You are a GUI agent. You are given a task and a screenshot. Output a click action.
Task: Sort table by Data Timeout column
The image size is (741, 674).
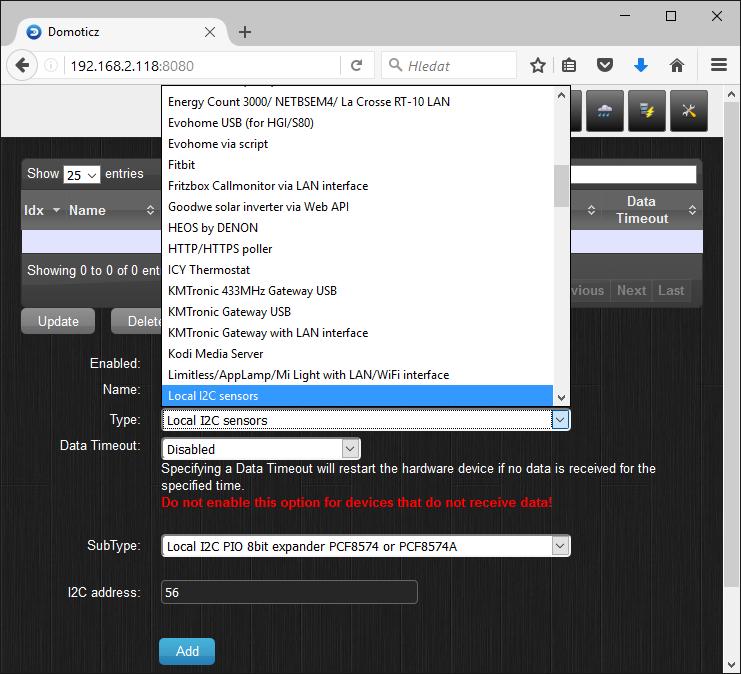652,210
